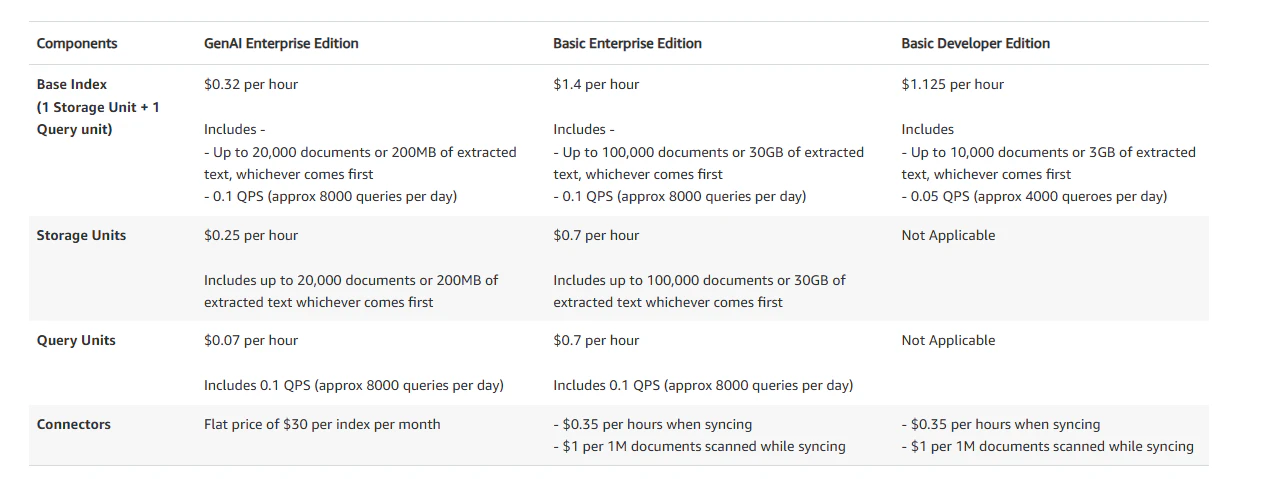Click the $1.4 per hour price
1280x479 pixels.
pos(596,85)
